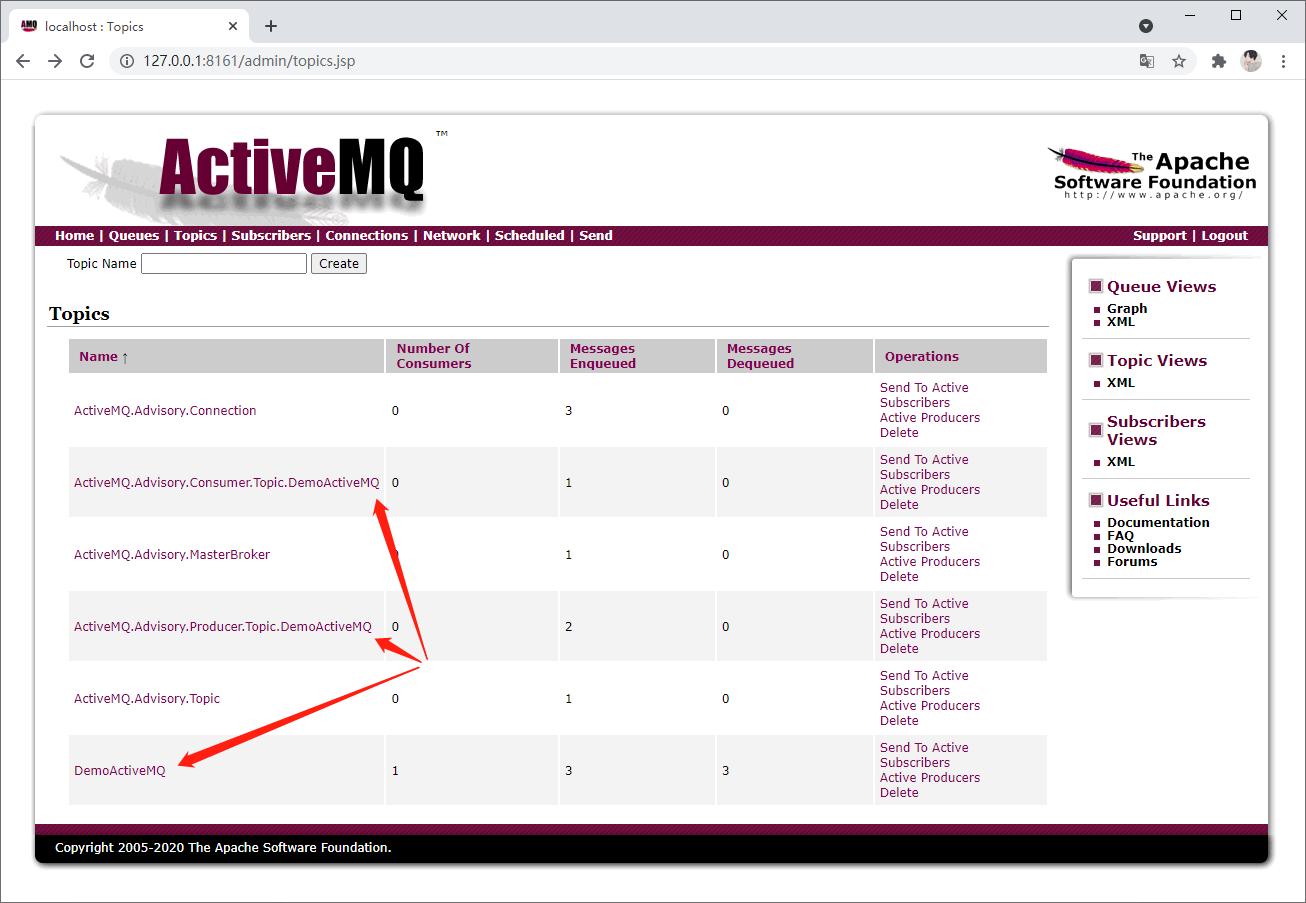Open the Send page in navigation

click(596, 236)
